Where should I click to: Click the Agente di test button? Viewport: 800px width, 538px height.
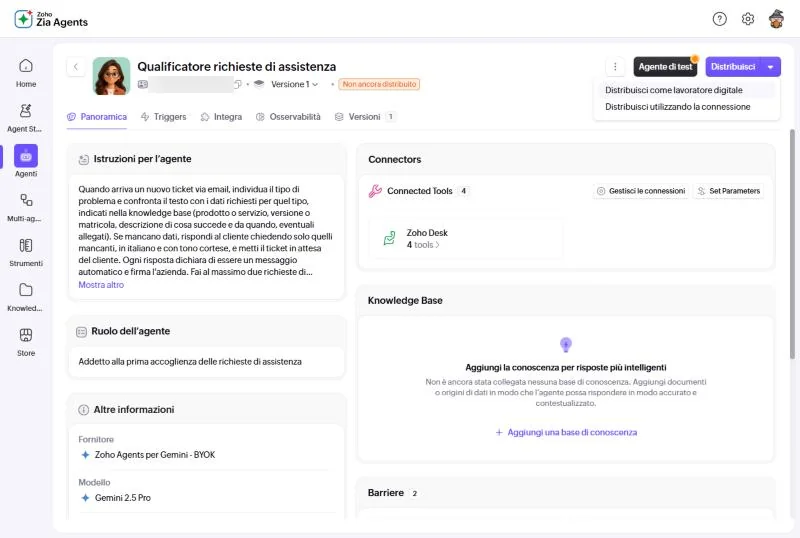665,67
